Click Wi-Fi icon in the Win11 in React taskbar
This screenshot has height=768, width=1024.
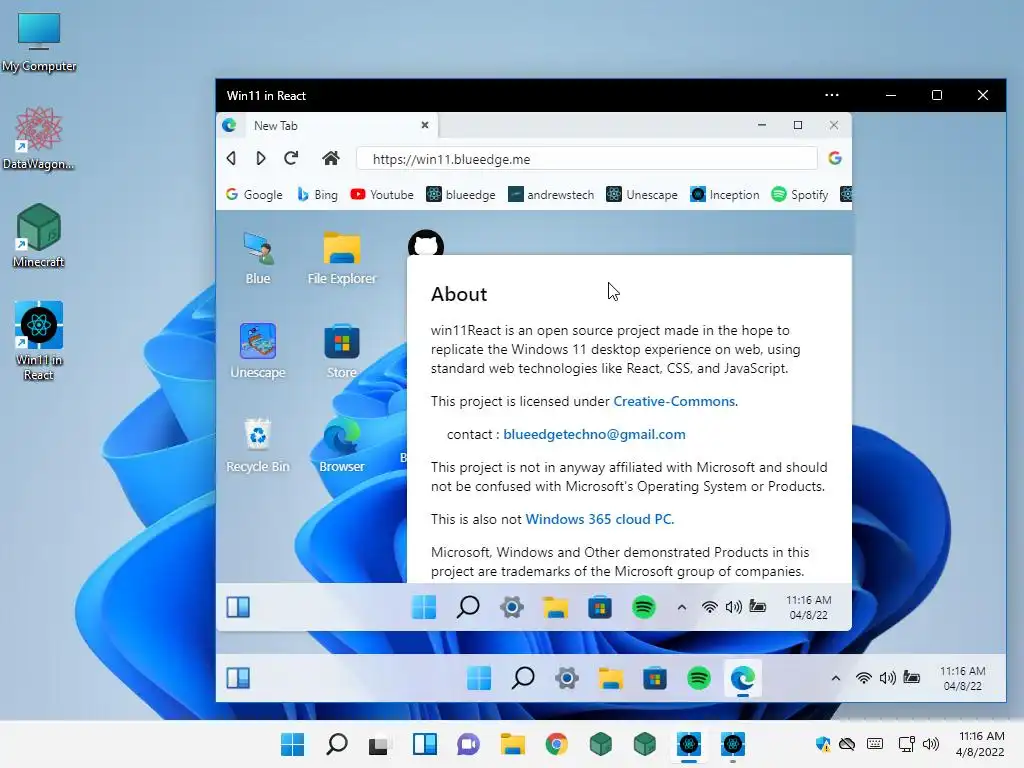[x=863, y=678]
